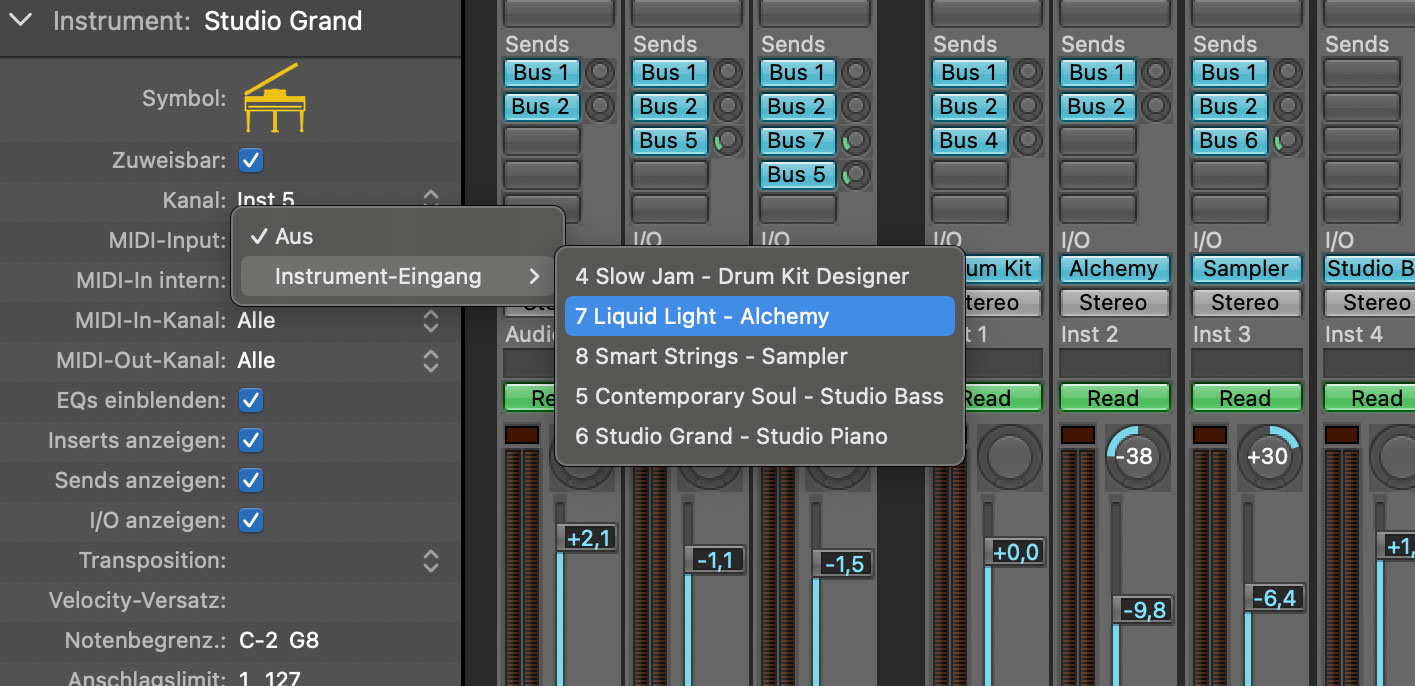
Task: Uncheck EQs einblenden
Action: (251, 400)
